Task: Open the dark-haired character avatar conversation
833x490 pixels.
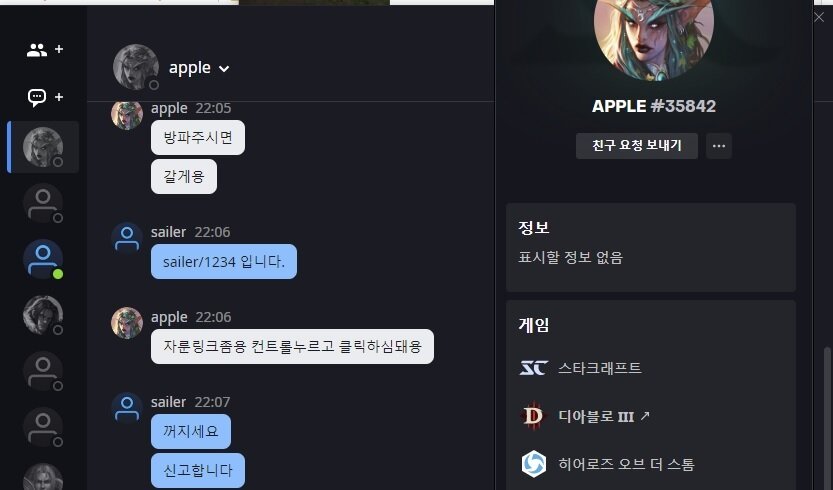Action: click(43, 315)
